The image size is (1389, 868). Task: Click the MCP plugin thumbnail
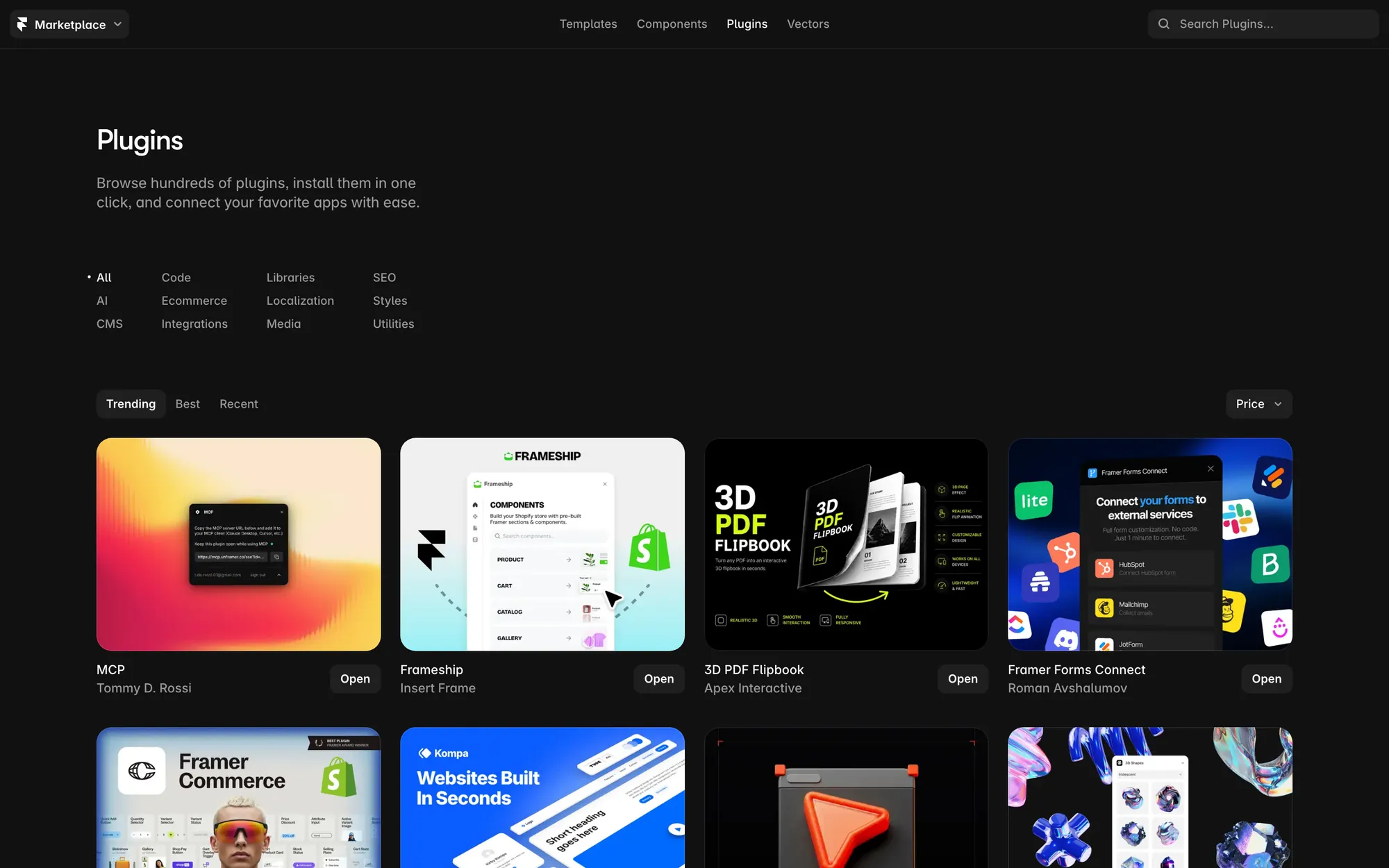point(238,544)
